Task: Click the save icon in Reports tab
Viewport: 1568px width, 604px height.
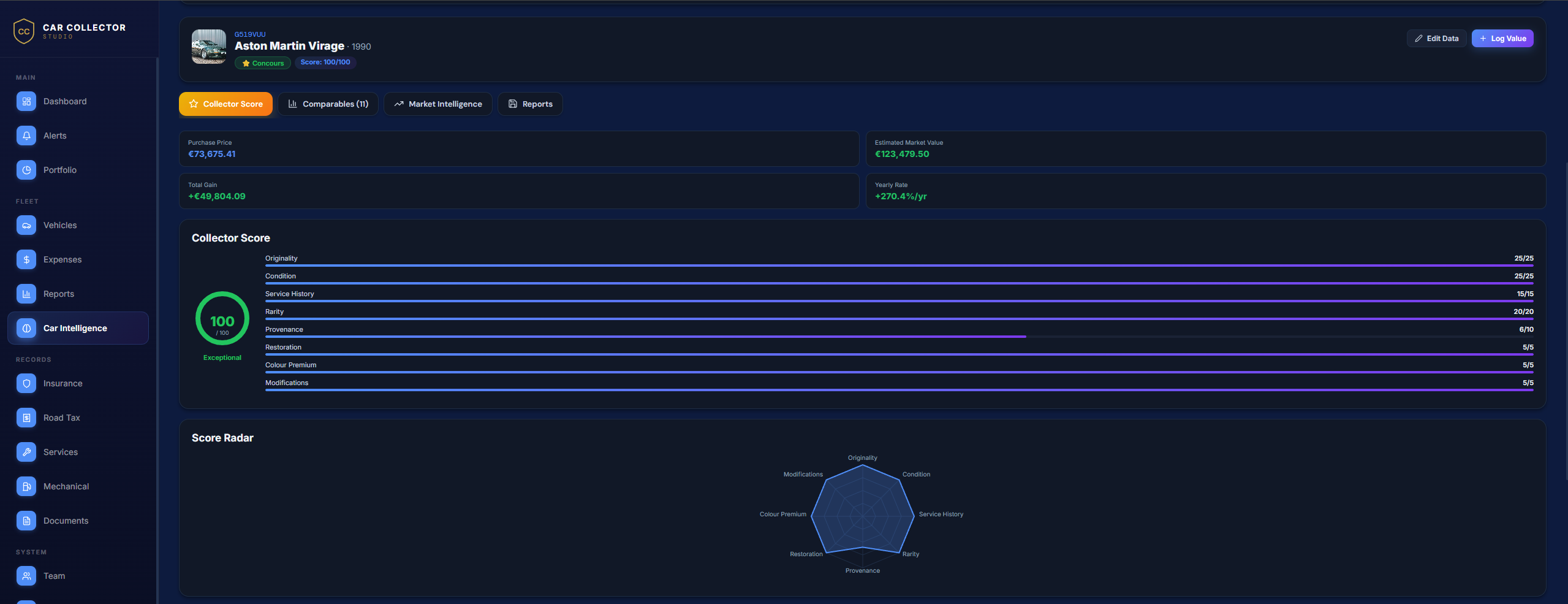Action: (513, 104)
